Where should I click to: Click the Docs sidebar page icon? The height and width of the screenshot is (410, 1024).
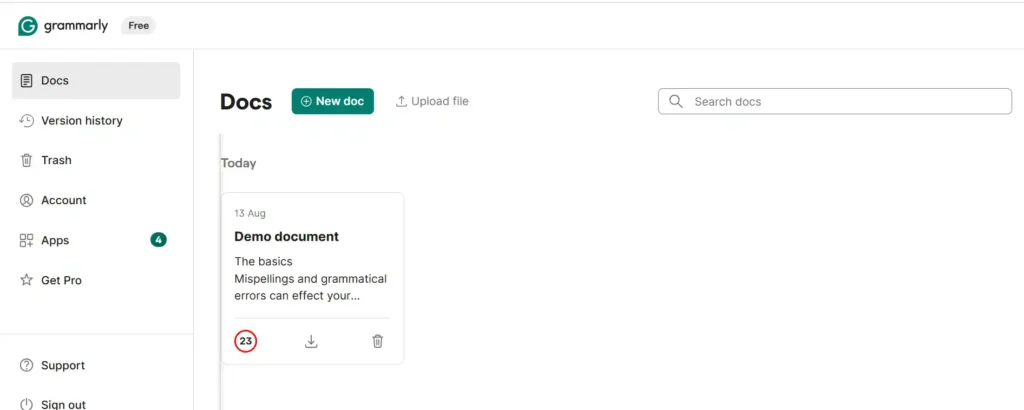point(26,81)
